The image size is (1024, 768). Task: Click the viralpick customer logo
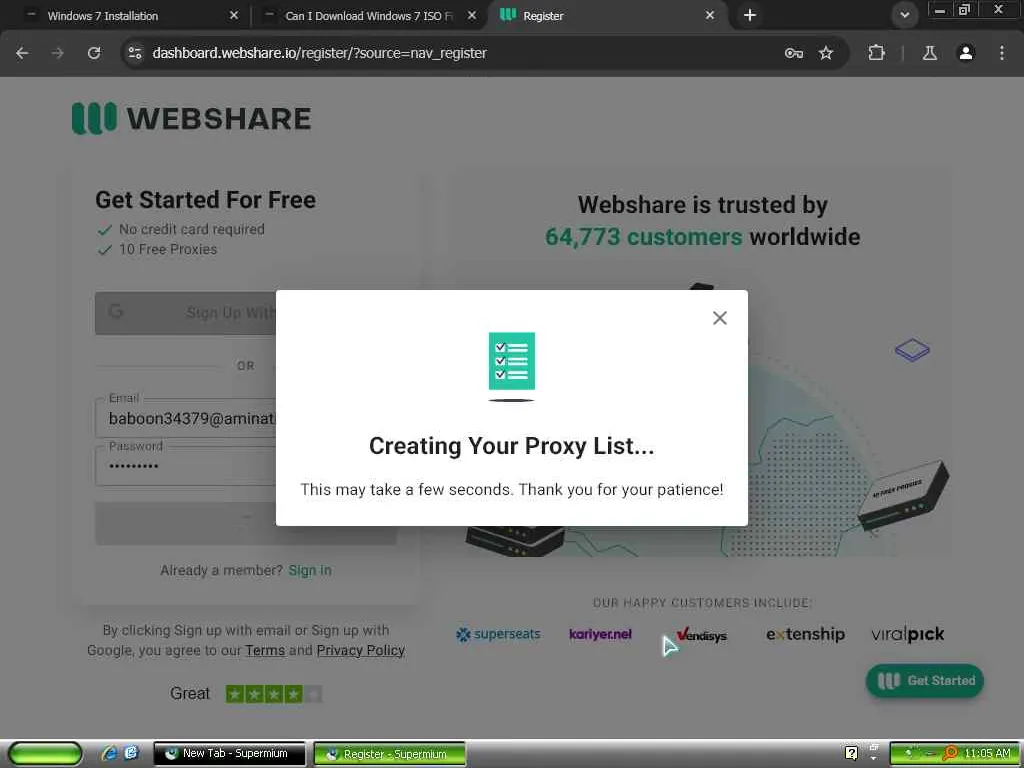pyautogui.click(x=908, y=634)
